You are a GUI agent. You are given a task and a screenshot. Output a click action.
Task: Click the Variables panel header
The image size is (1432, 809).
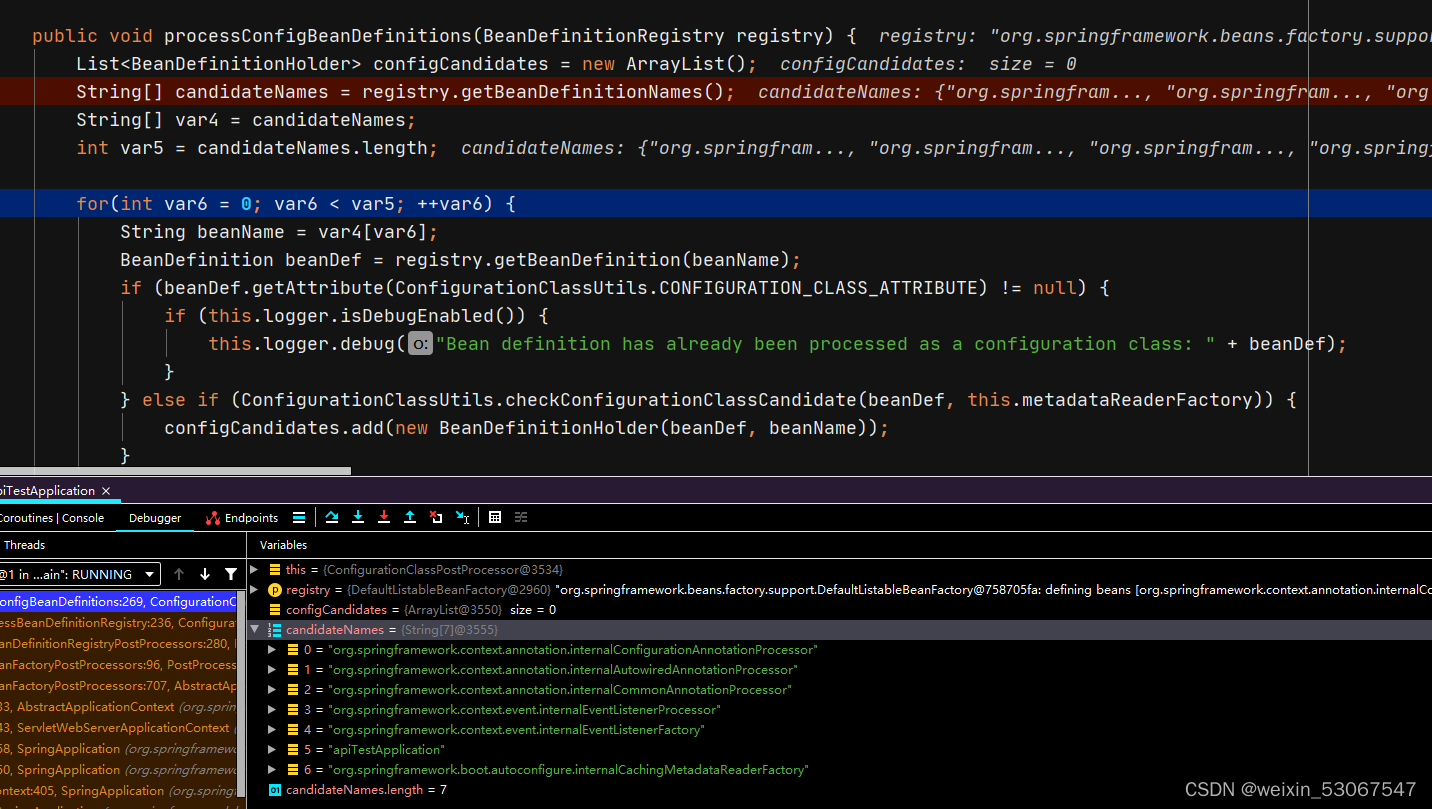283,545
